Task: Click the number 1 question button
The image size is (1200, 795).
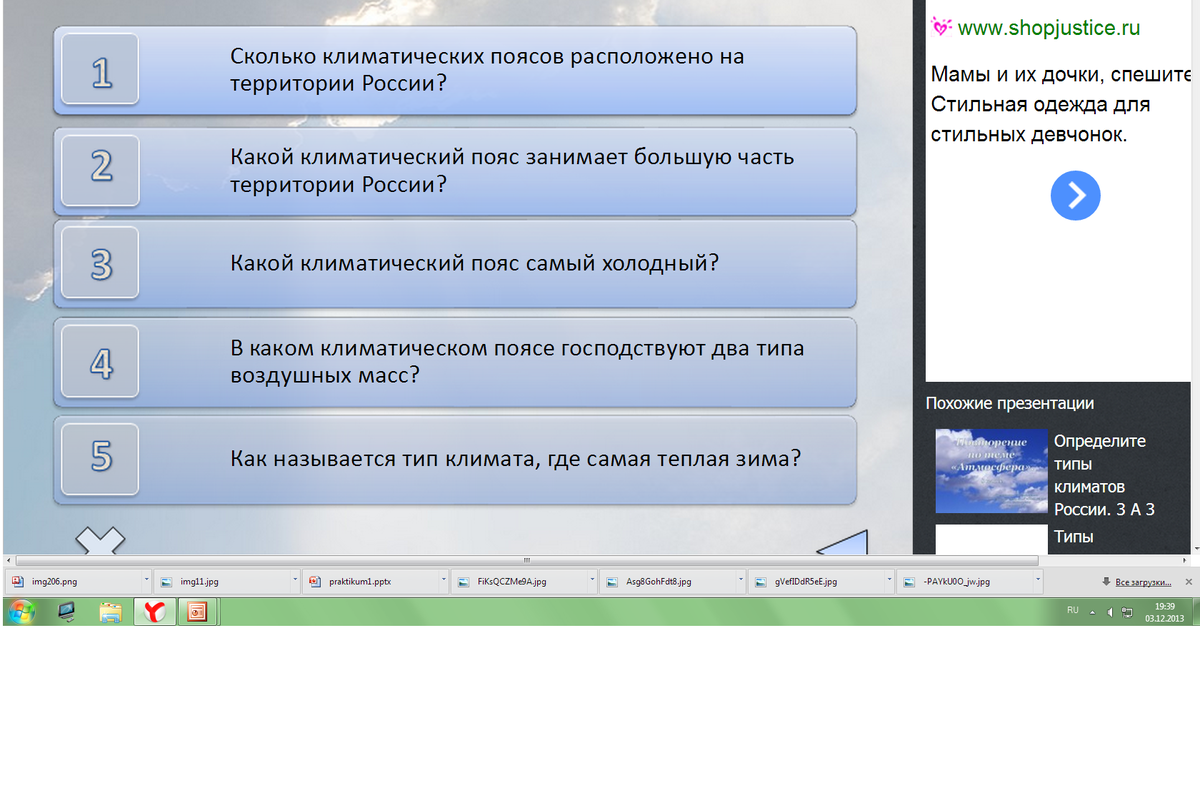Action: 100,69
